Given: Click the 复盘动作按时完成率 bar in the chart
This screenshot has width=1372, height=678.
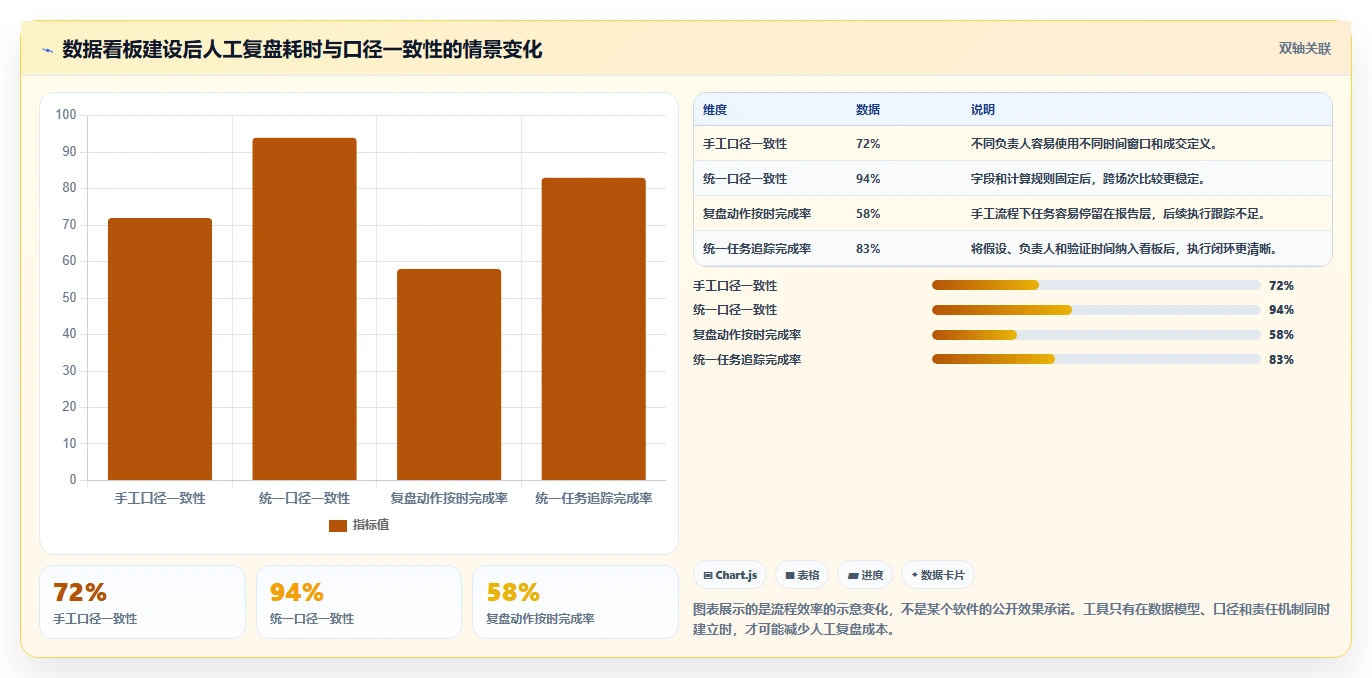Looking at the screenshot, I should click(x=449, y=374).
